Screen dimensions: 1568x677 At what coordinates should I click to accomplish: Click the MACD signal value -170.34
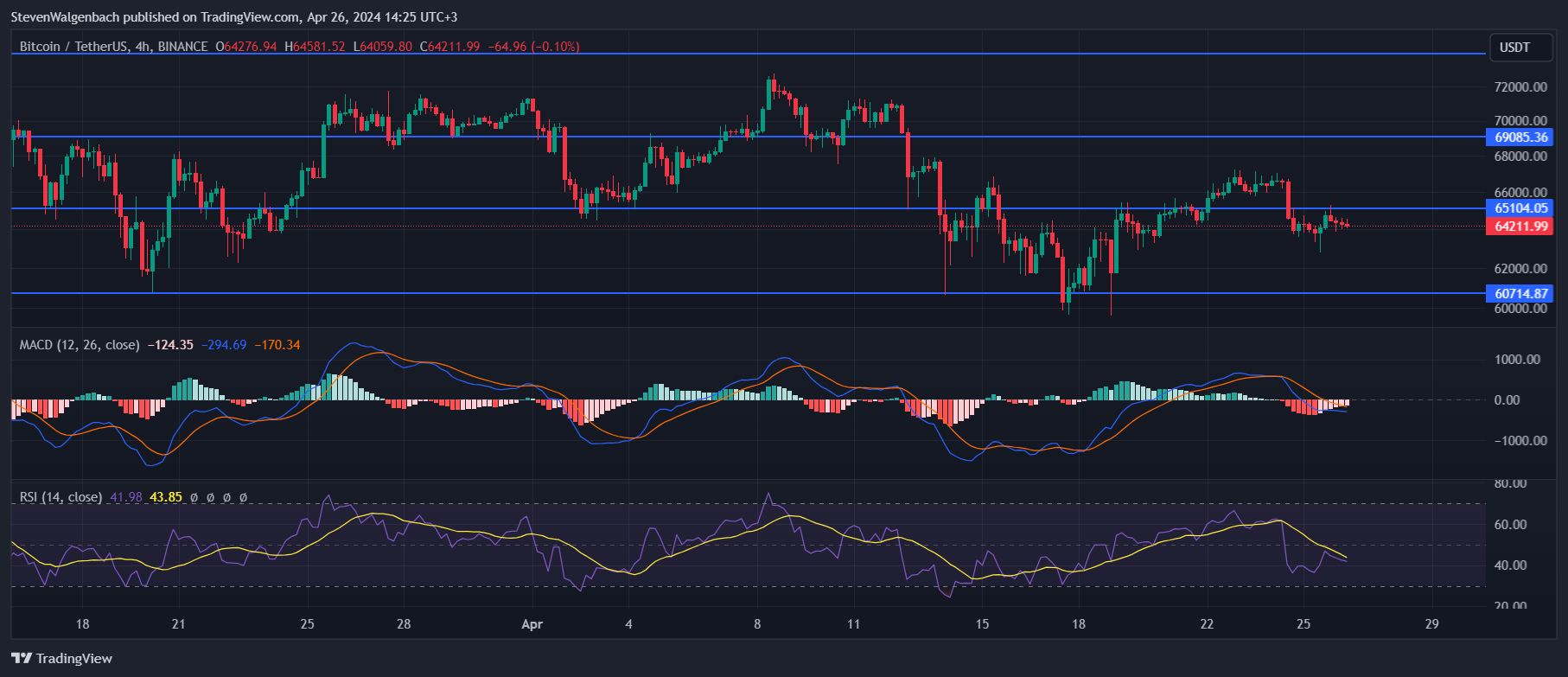pos(277,345)
